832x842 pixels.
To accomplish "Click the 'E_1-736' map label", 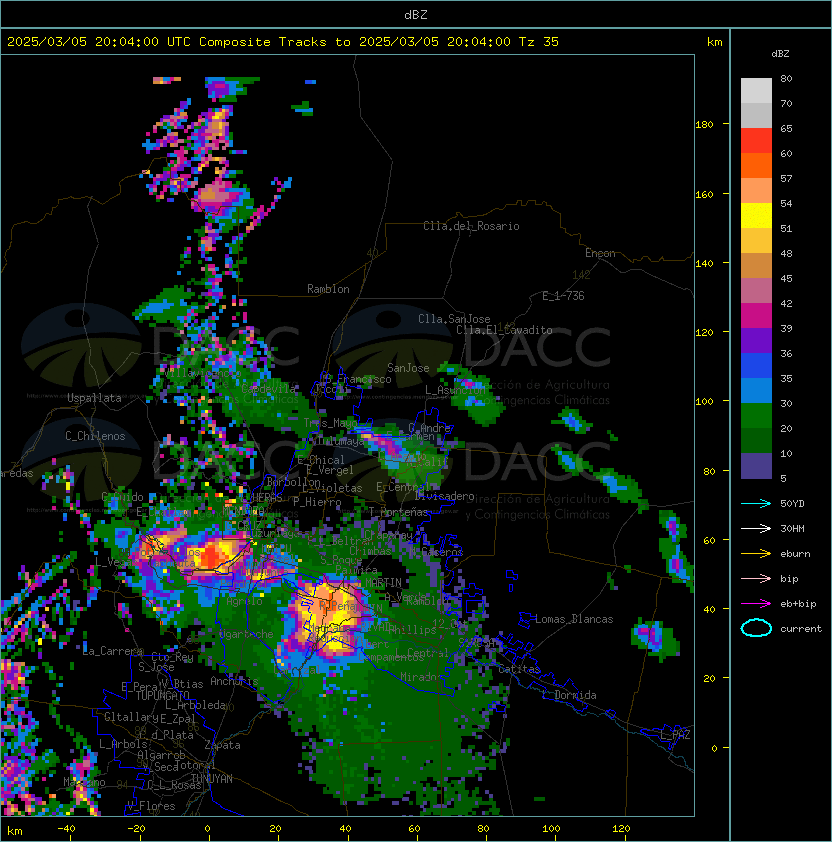I will pos(563,296).
